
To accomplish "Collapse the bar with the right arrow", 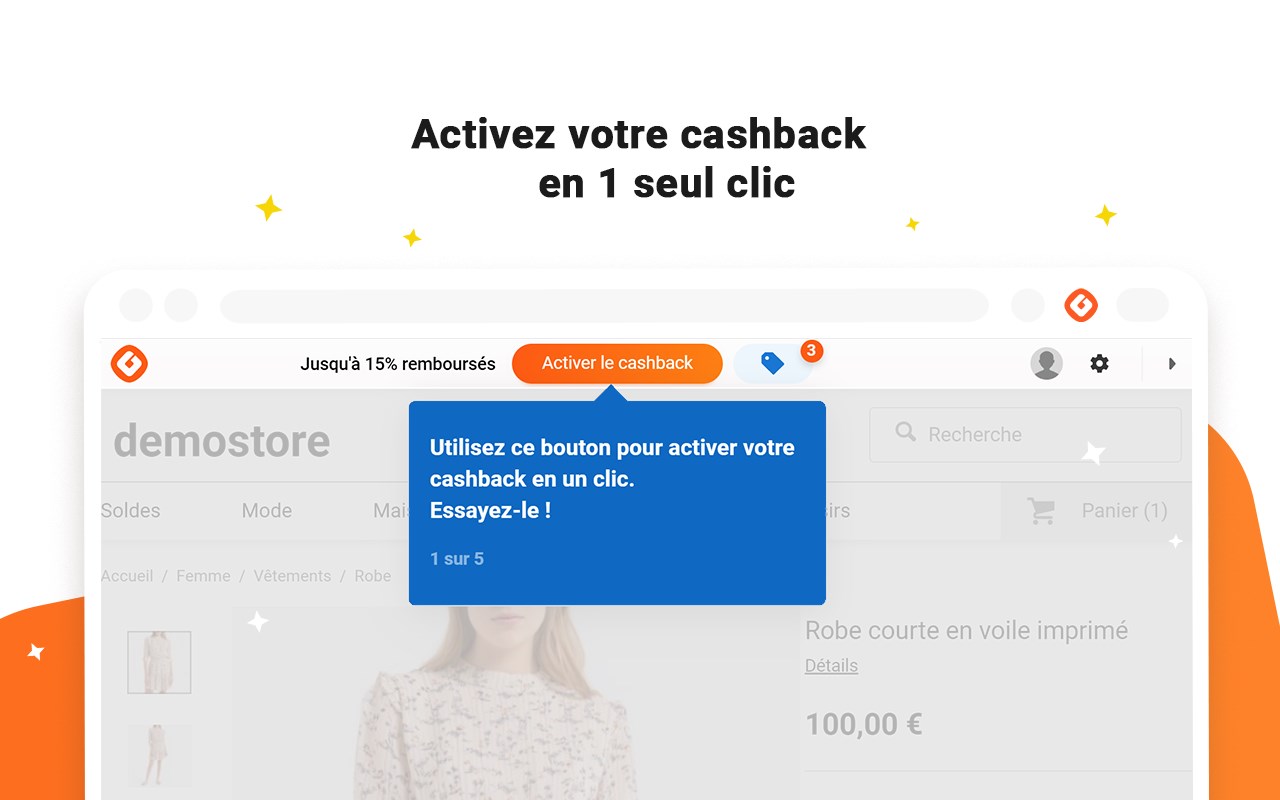I will coord(1172,364).
